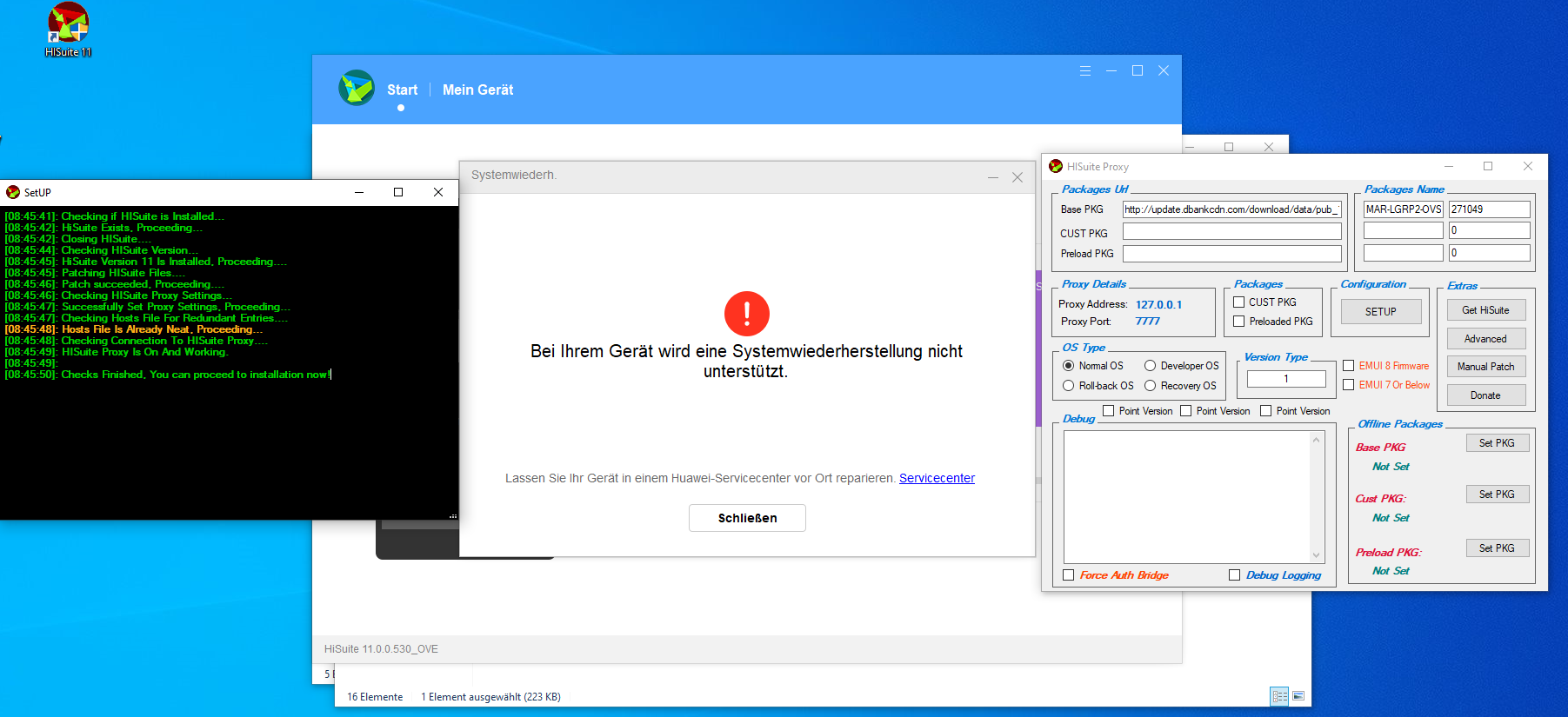
Task: Click the Manual Patch button
Action: tap(1485, 367)
